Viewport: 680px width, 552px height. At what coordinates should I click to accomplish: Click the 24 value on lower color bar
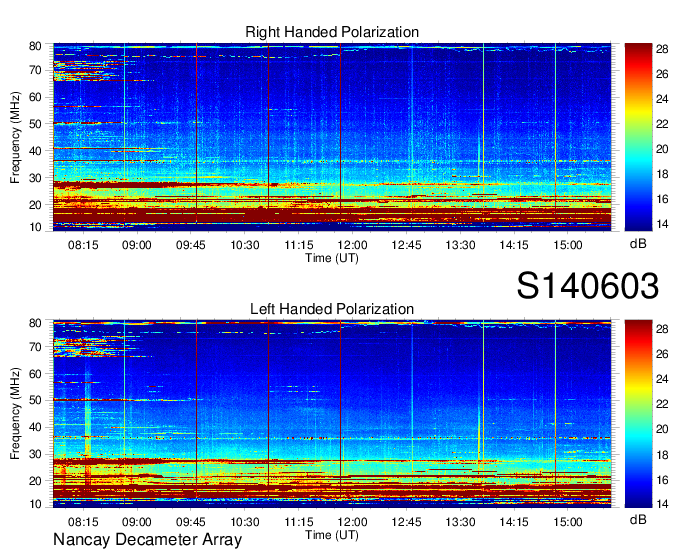pos(662,379)
